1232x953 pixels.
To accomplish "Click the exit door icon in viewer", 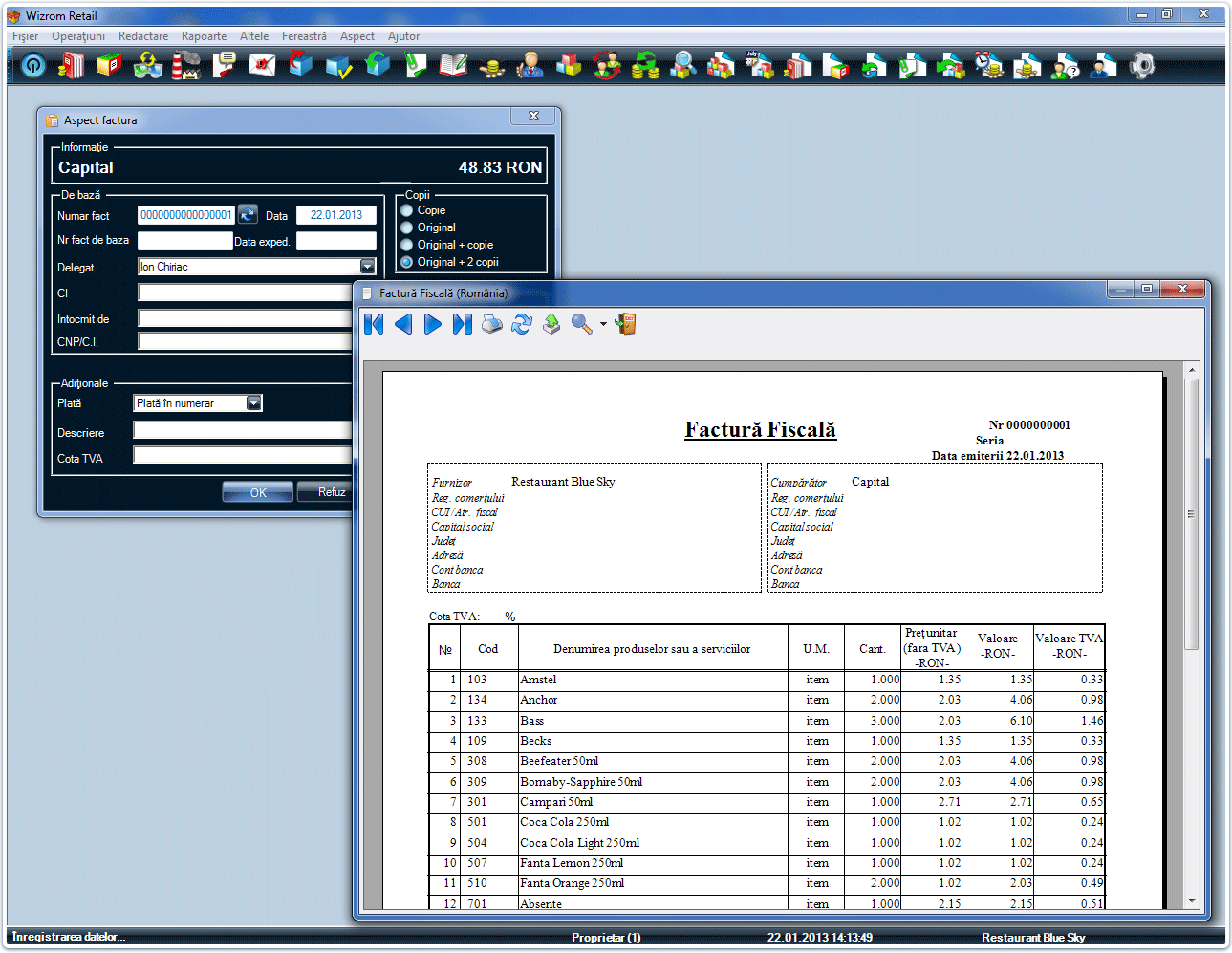I will [626, 325].
